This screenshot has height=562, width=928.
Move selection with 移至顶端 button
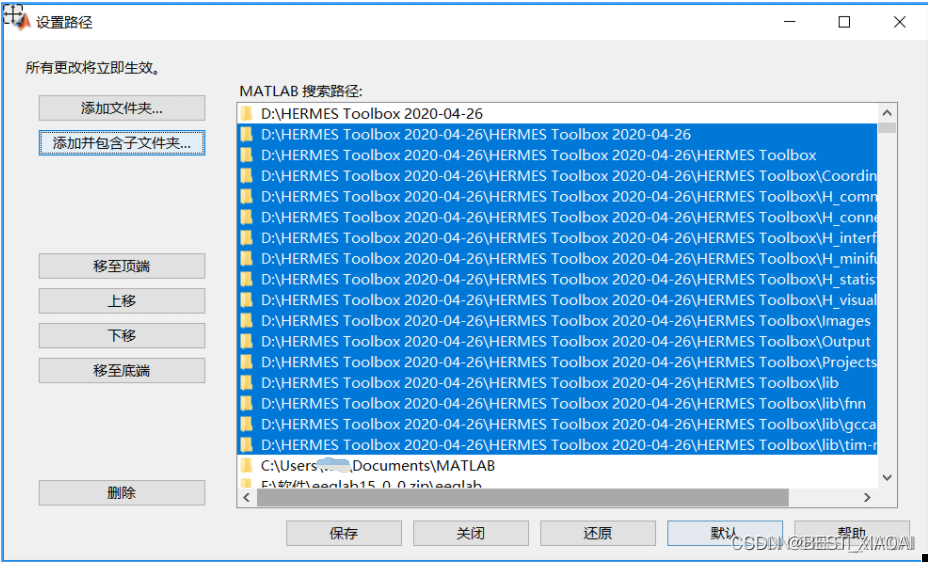click(122, 266)
